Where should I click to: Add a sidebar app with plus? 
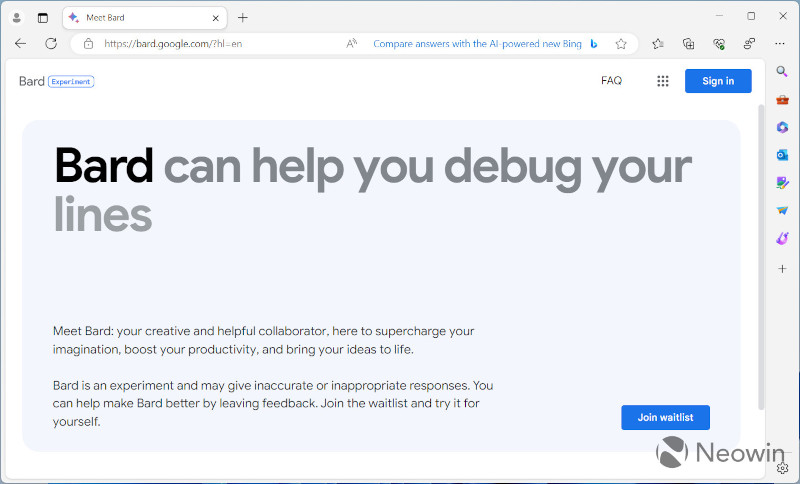point(782,268)
